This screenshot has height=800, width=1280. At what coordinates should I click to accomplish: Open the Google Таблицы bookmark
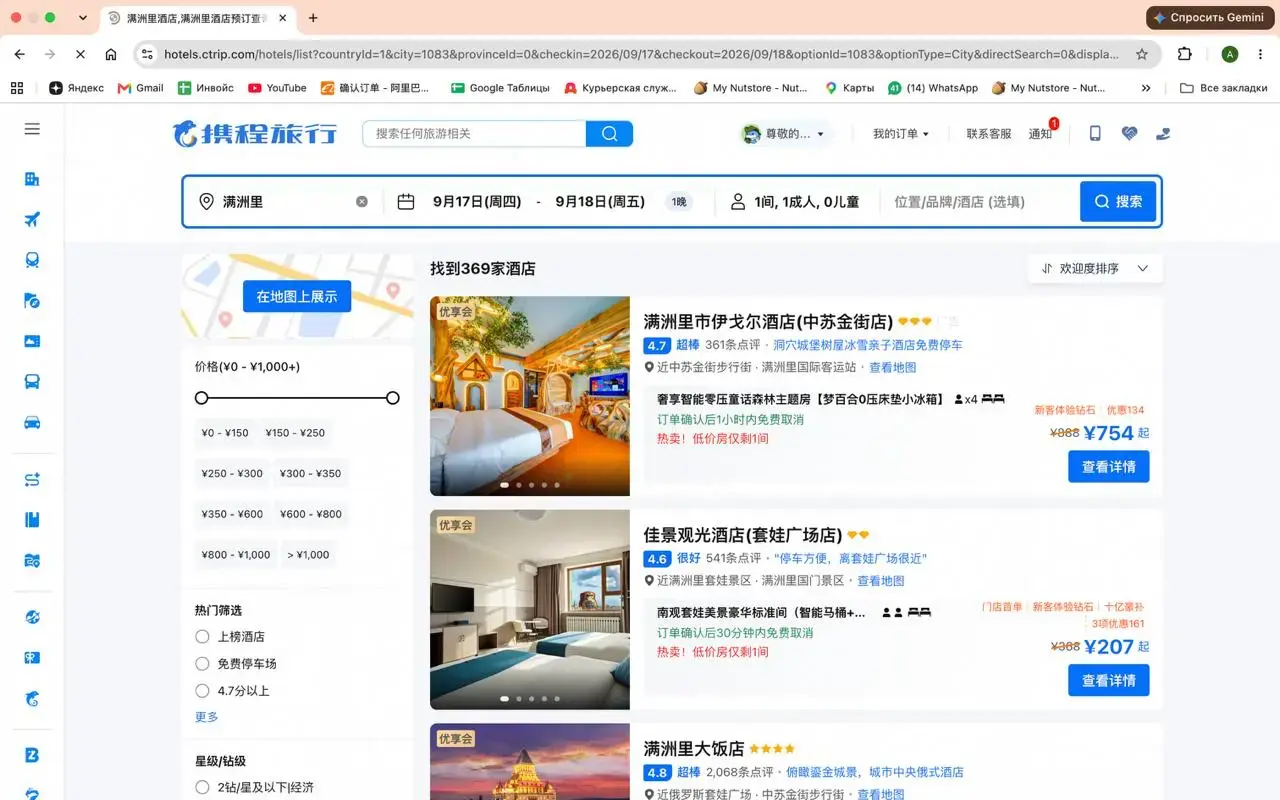[x=500, y=88]
